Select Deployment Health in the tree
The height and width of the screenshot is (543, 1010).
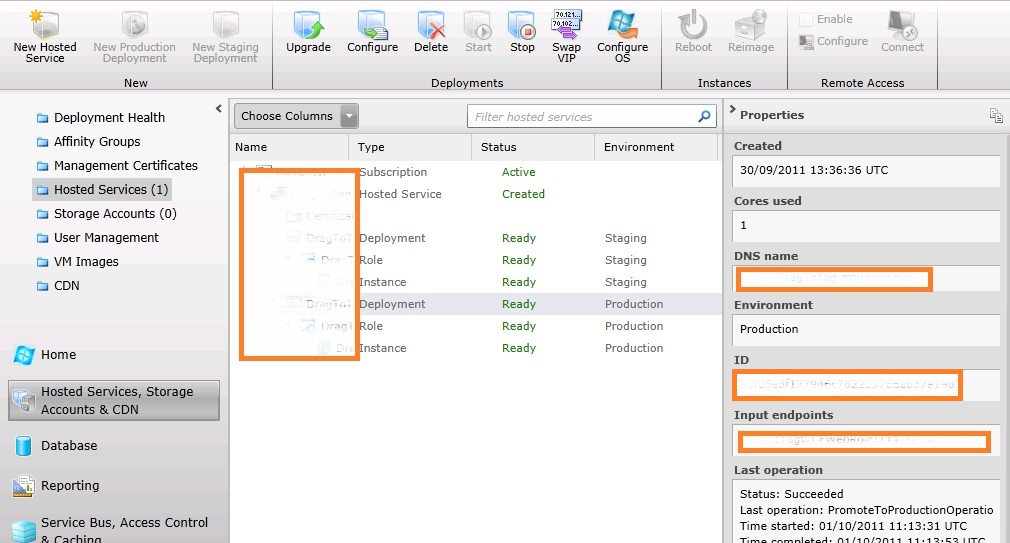pyautogui.click(x=109, y=118)
